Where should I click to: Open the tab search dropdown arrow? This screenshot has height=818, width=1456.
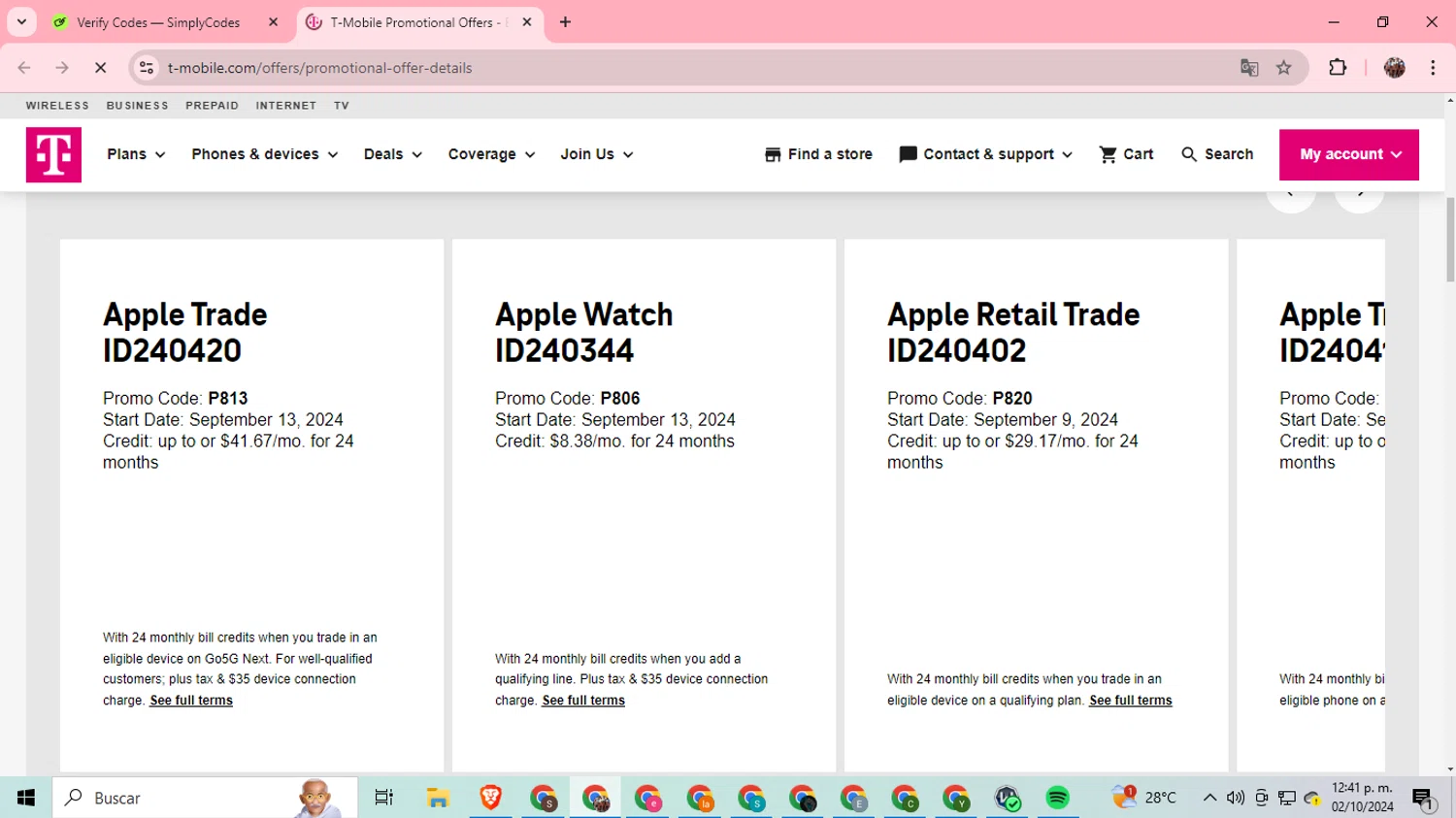coord(21,22)
